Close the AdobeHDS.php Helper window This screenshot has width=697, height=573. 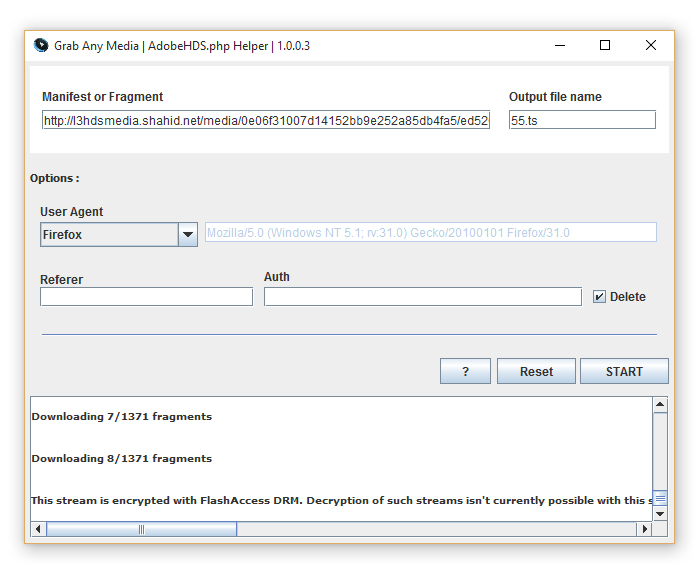[651, 45]
